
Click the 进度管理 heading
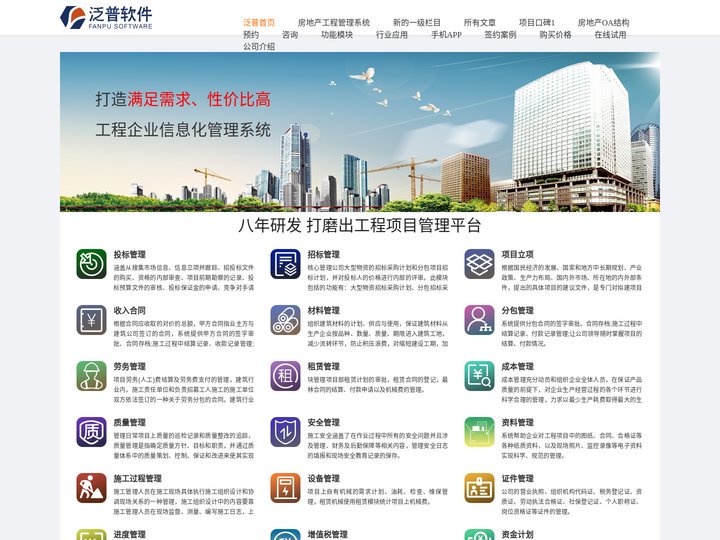pyautogui.click(x=129, y=534)
